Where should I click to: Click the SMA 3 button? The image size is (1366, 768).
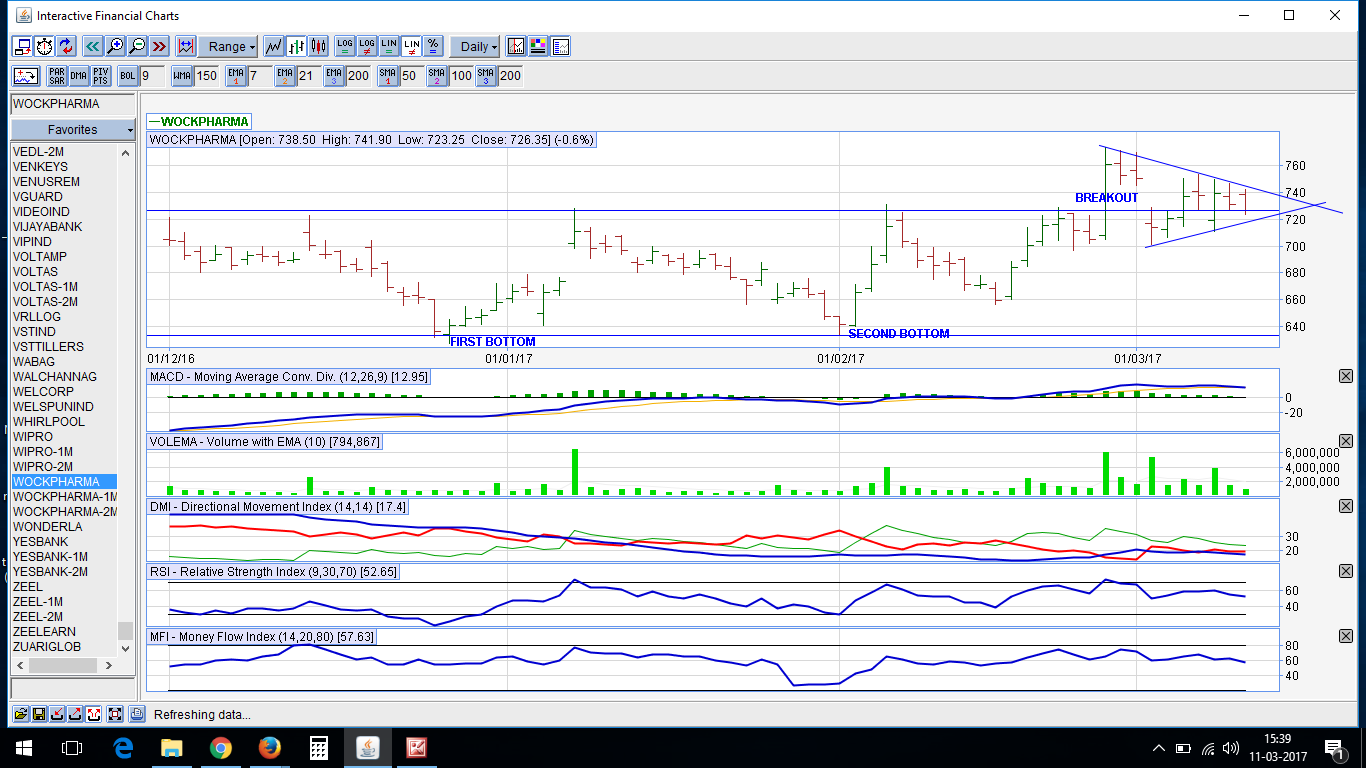pos(485,75)
